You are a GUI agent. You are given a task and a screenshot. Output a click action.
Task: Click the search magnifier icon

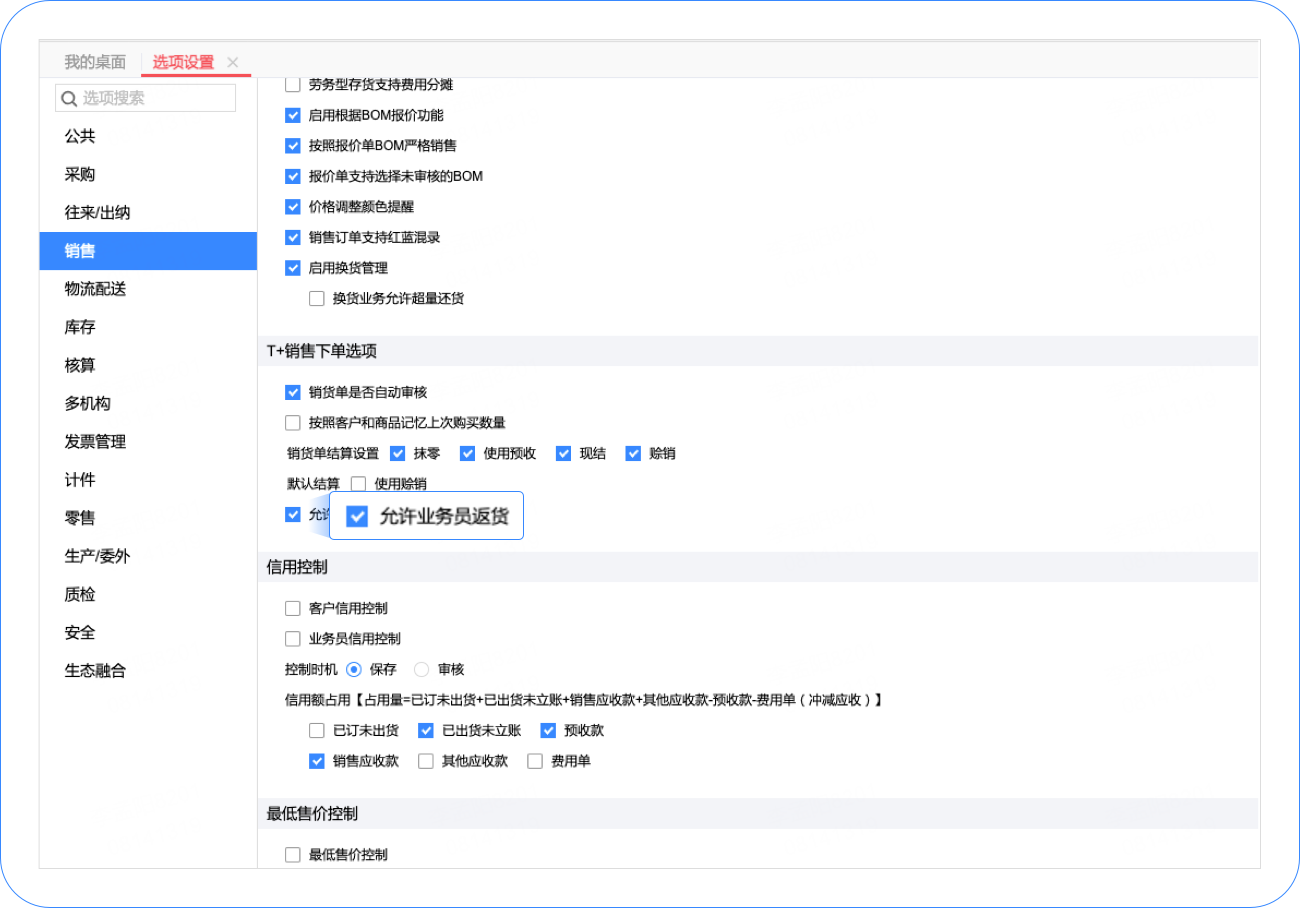pyautogui.click(x=69, y=98)
